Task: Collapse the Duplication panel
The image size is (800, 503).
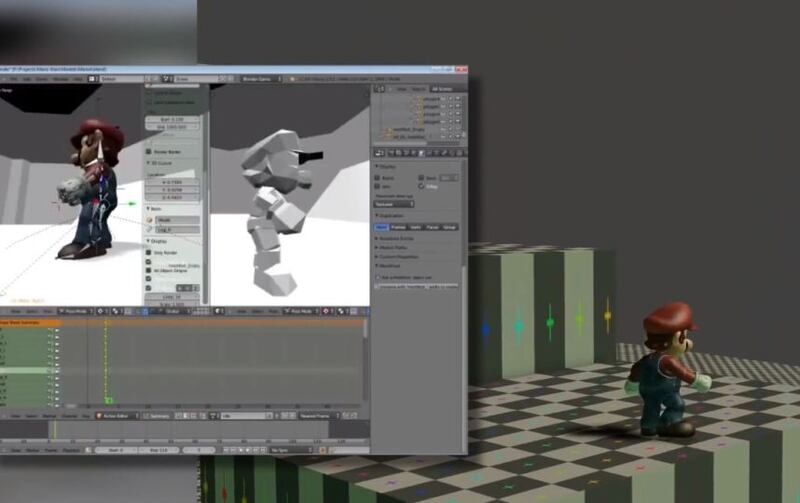Action: point(389,216)
